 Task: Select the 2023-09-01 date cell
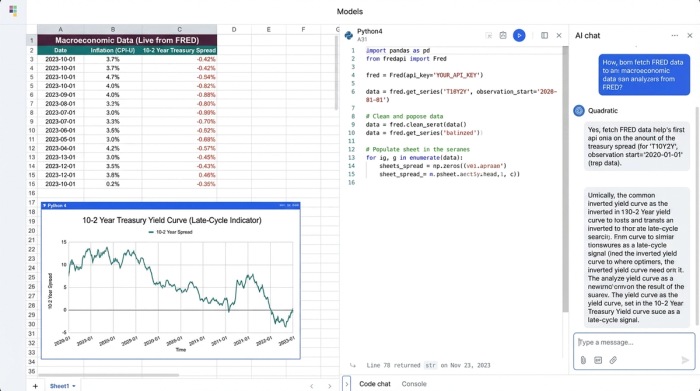tap(60, 95)
